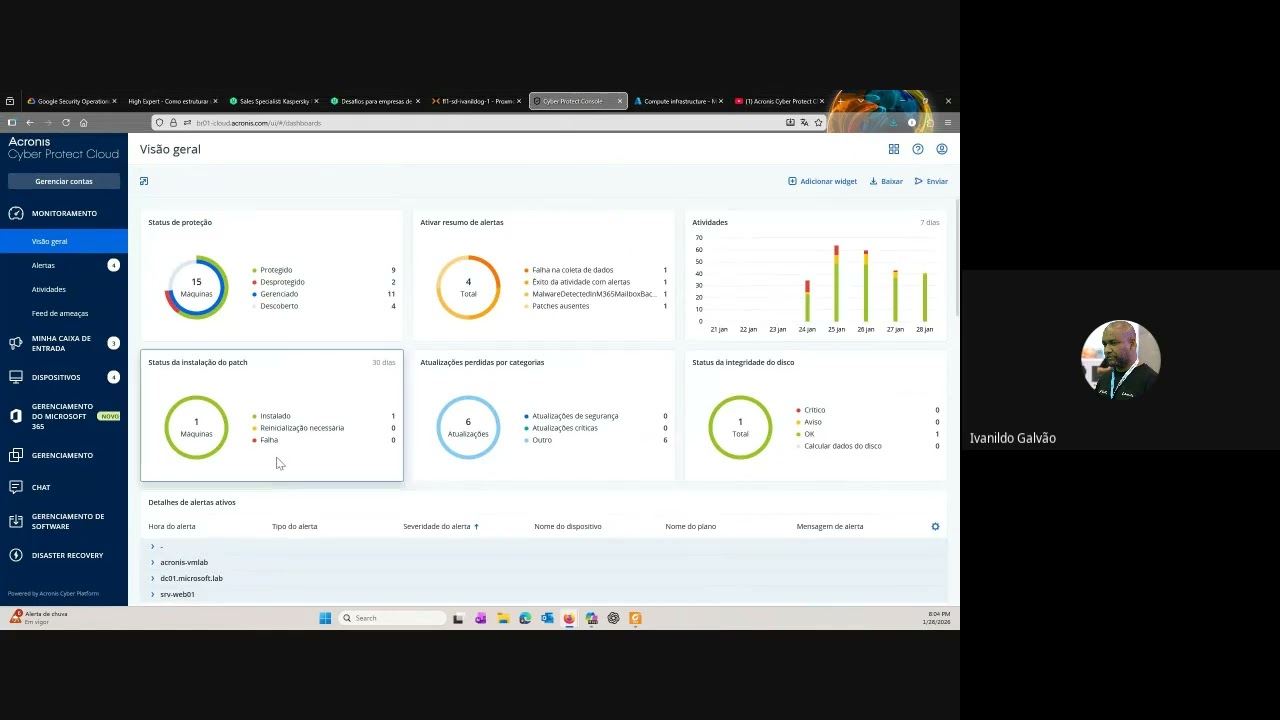Expand the alert row labeled with dash
The height and width of the screenshot is (720, 1280).
point(153,546)
